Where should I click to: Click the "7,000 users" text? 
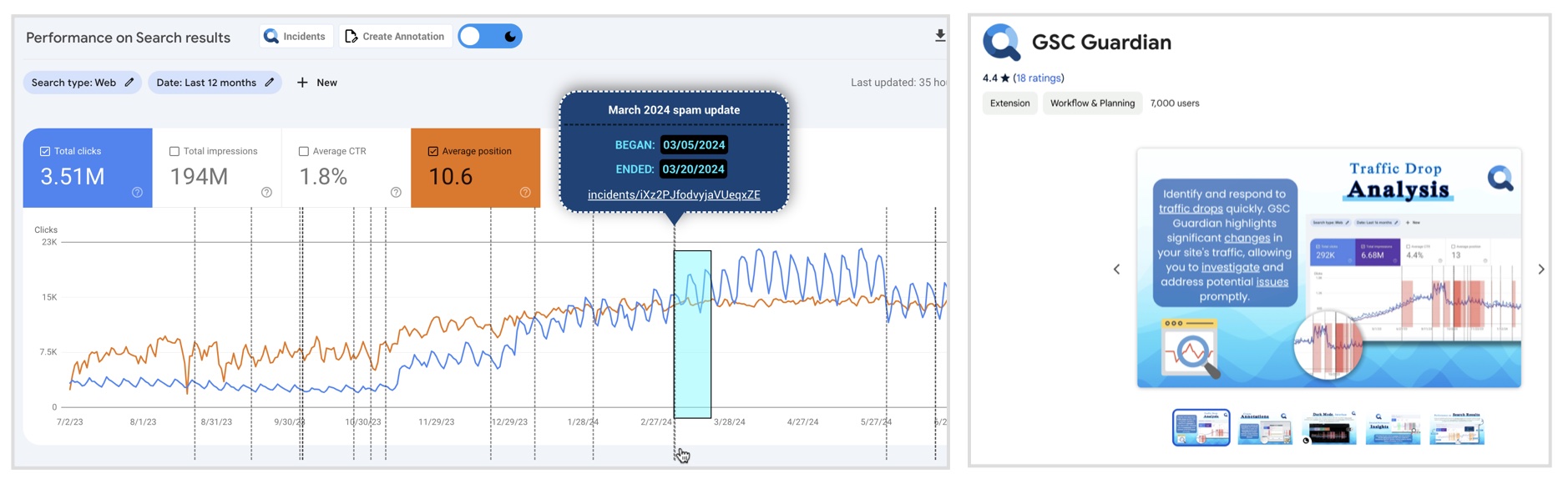1175,103
